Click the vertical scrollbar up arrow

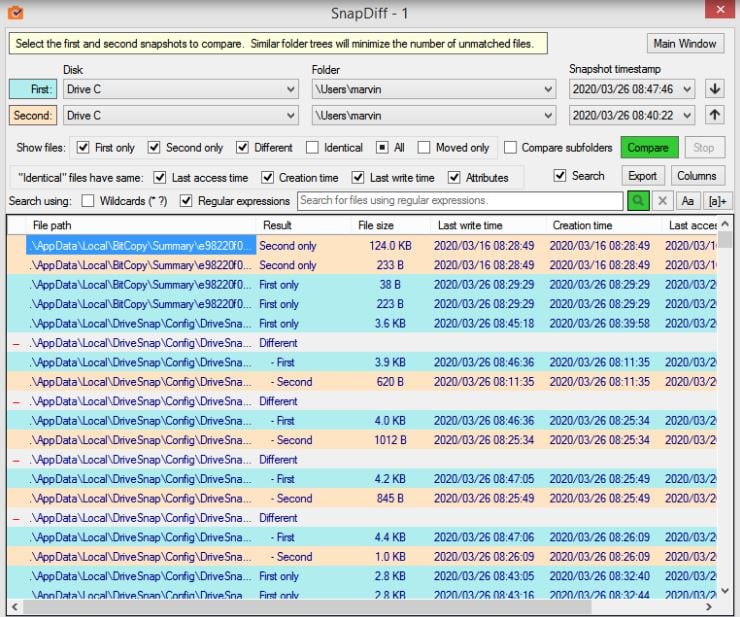[x=725, y=224]
